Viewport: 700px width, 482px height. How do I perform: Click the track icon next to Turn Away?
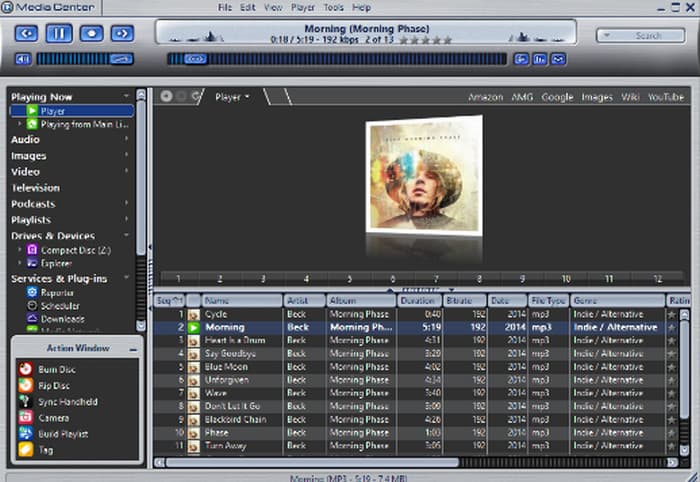194,446
